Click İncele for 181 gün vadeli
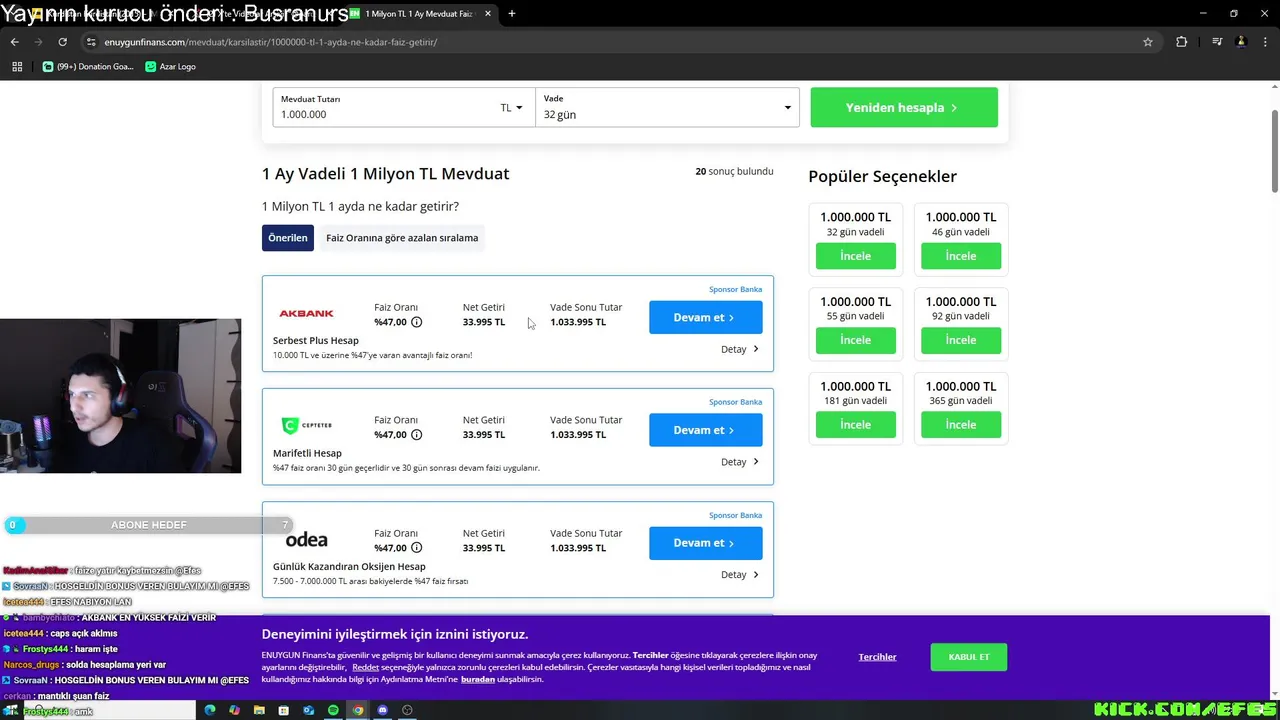The width and height of the screenshot is (1280, 720). pyautogui.click(x=855, y=425)
